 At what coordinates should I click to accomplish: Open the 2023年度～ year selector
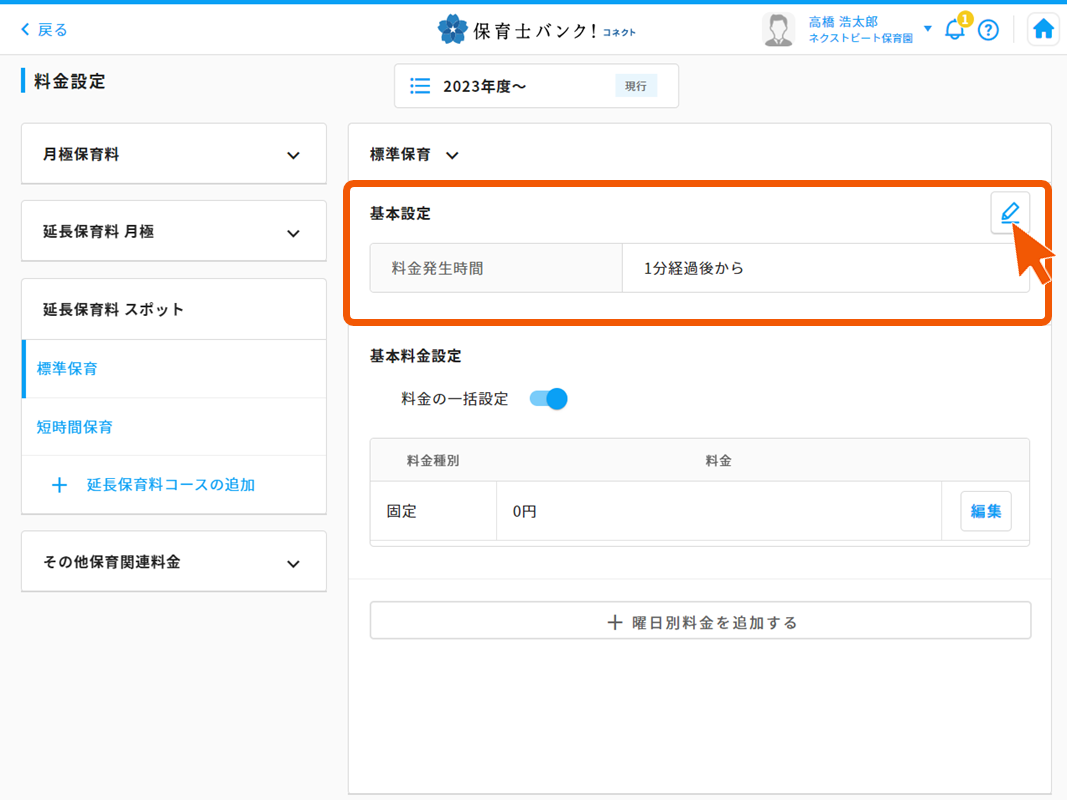(x=536, y=86)
